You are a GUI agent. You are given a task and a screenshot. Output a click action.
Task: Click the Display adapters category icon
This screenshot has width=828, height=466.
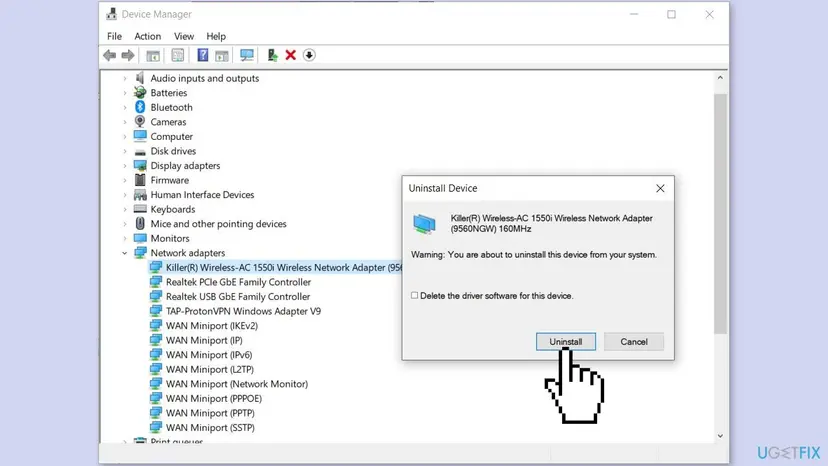click(x=140, y=165)
